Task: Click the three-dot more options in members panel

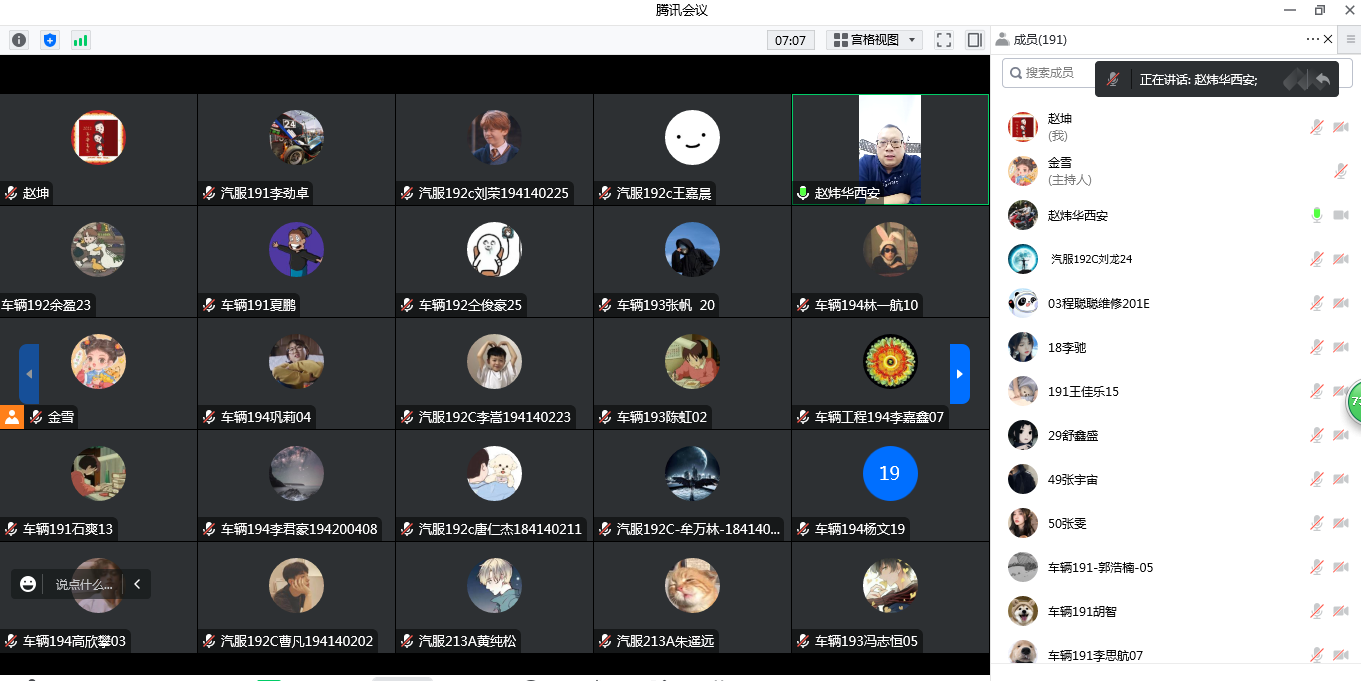Action: pyautogui.click(x=1312, y=39)
